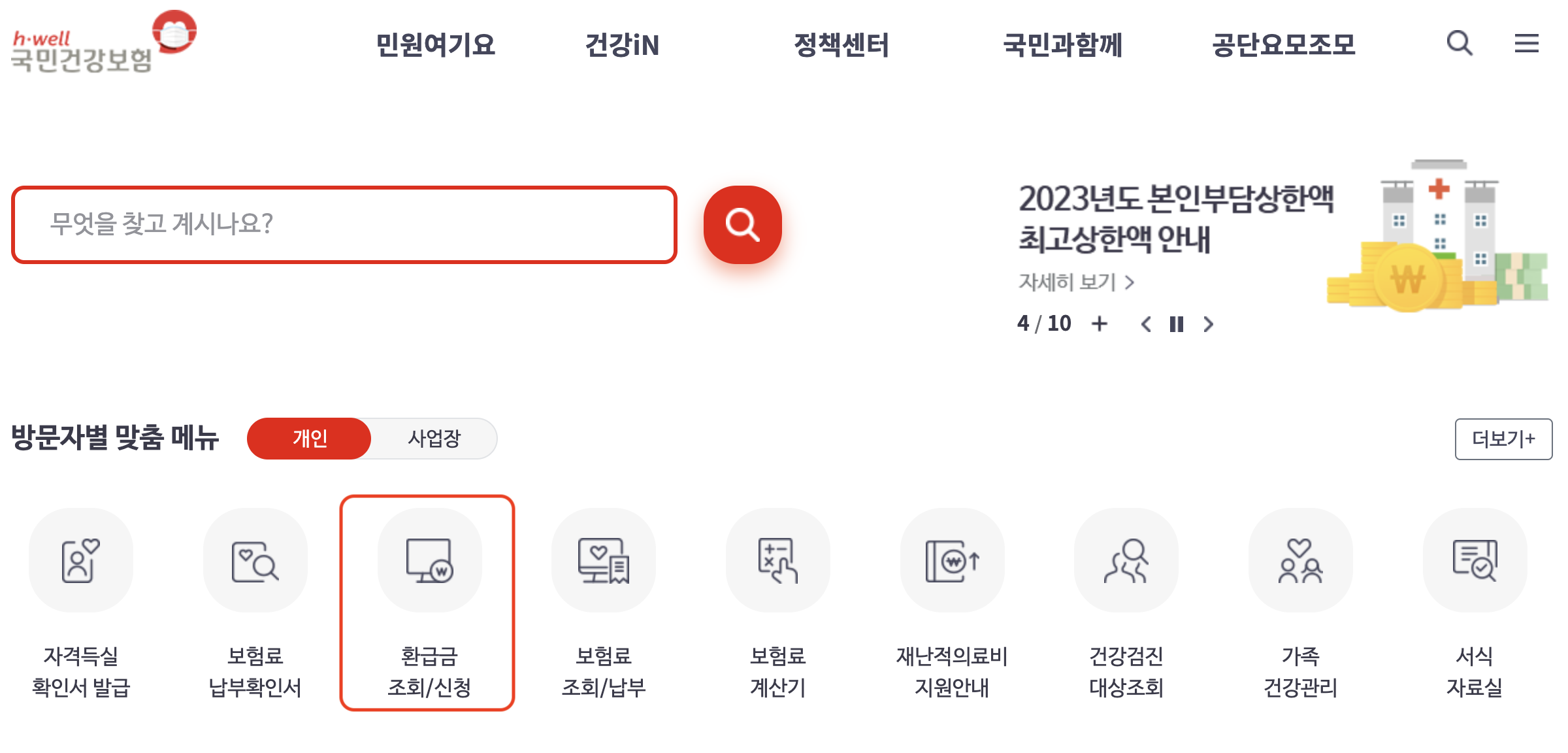Open the 민원여기요 menu

436,45
